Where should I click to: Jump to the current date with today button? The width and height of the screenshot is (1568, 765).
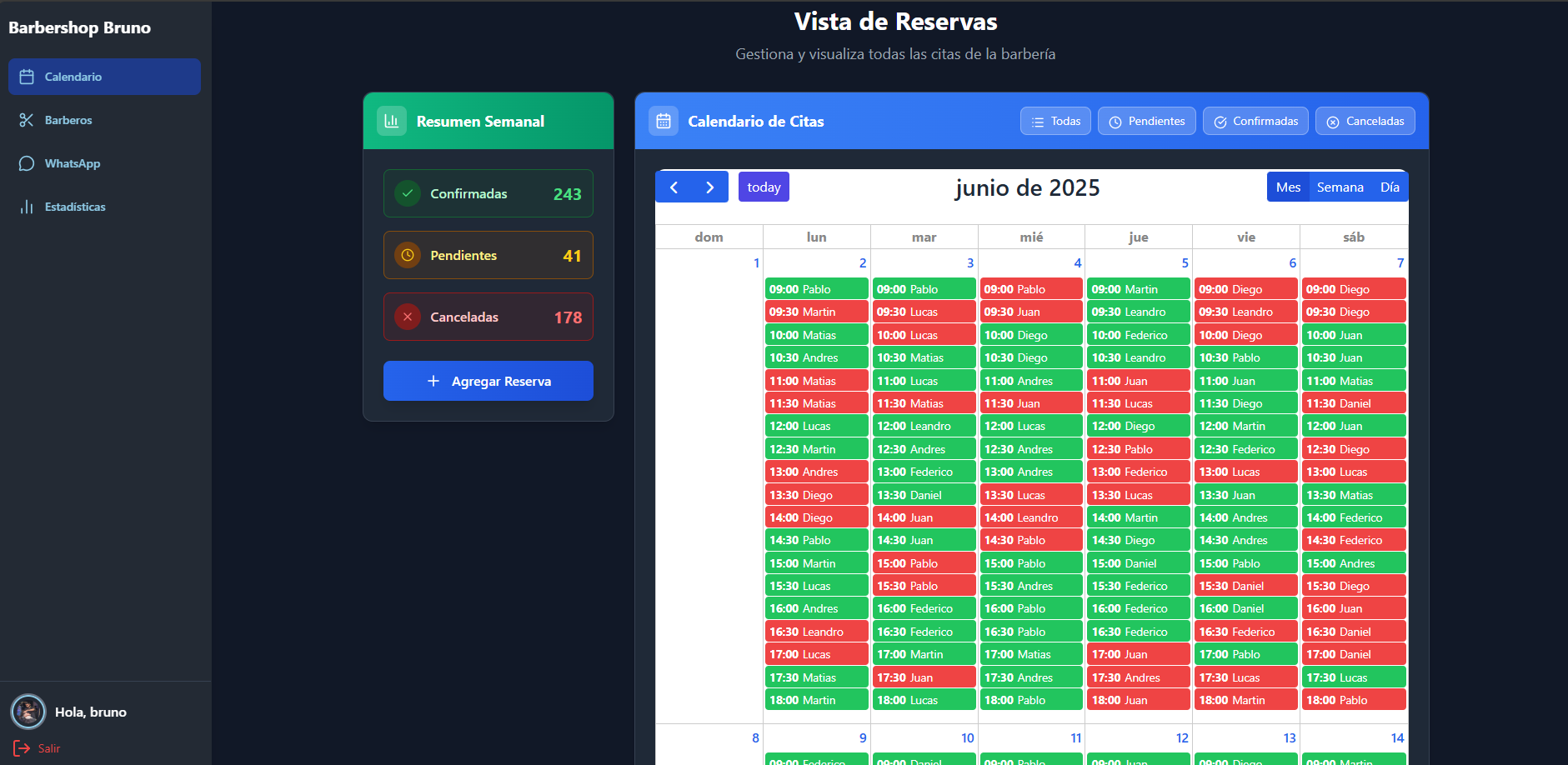(x=764, y=187)
